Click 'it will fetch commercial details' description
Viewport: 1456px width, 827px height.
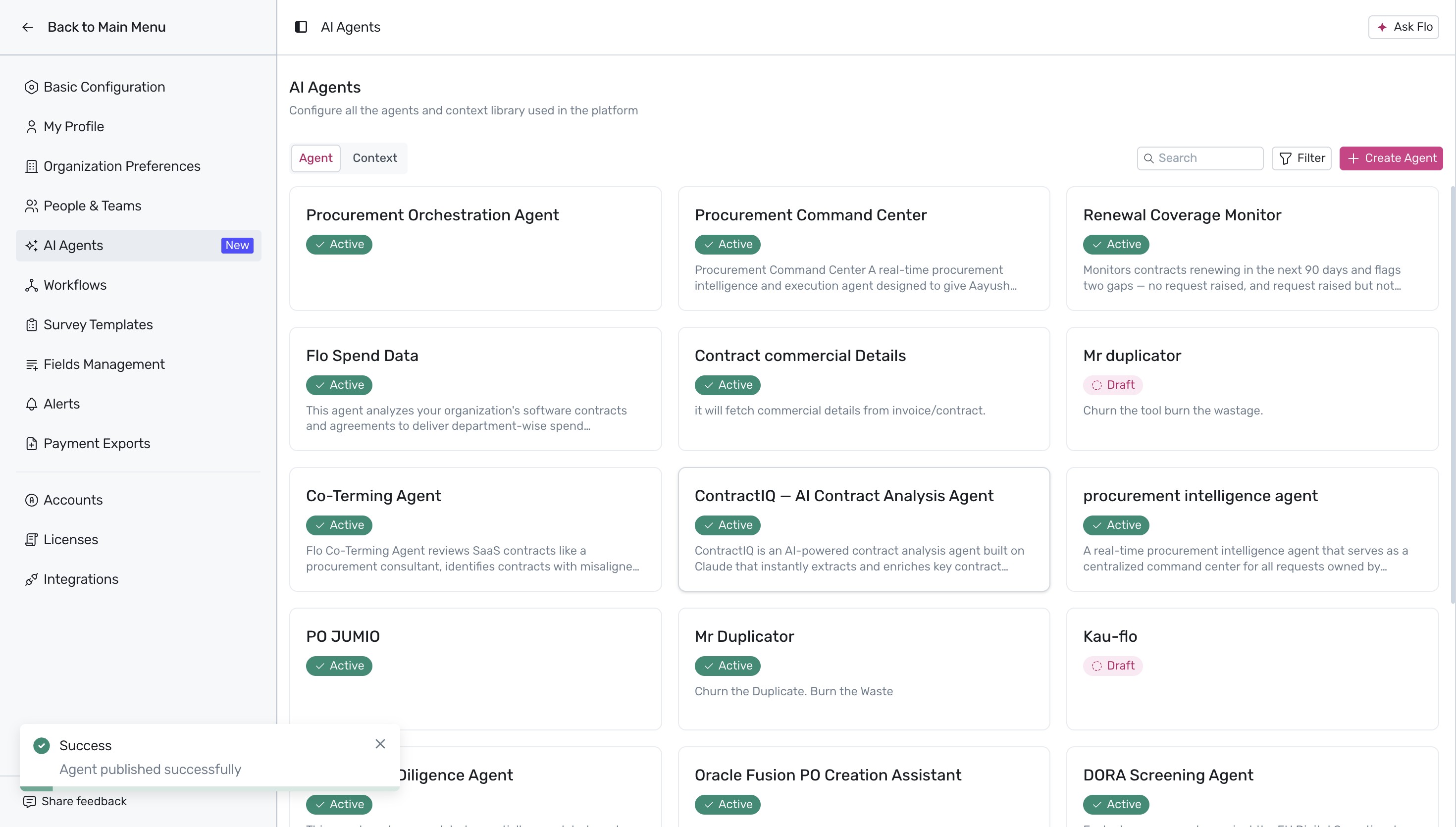click(840, 411)
